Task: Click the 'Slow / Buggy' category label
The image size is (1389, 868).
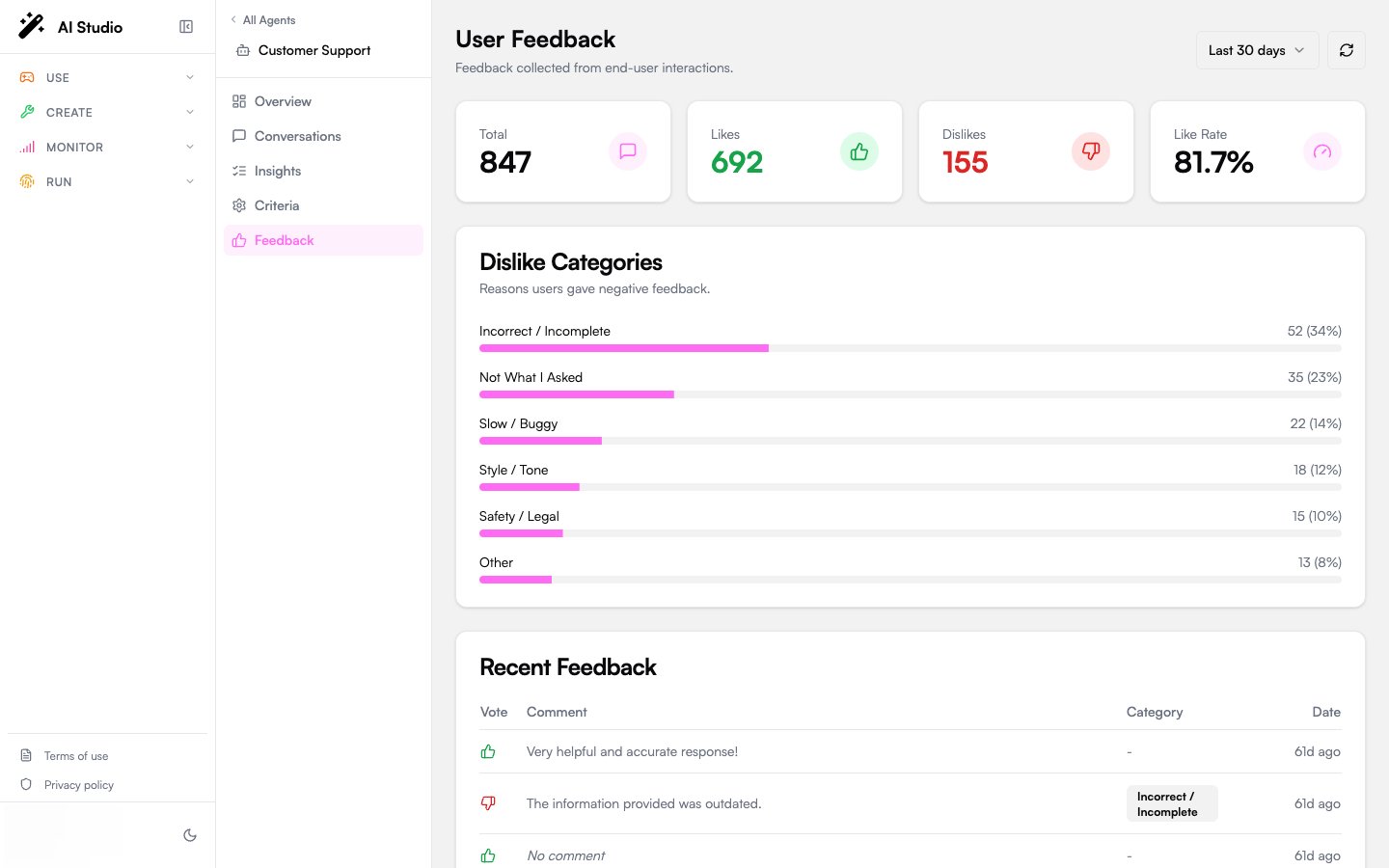Action: click(518, 423)
